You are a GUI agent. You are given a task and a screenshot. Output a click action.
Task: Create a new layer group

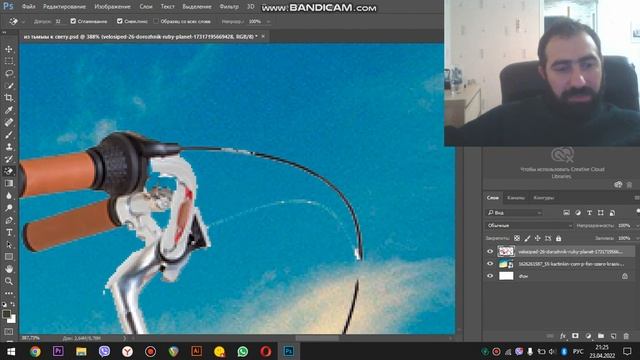tap(601, 336)
